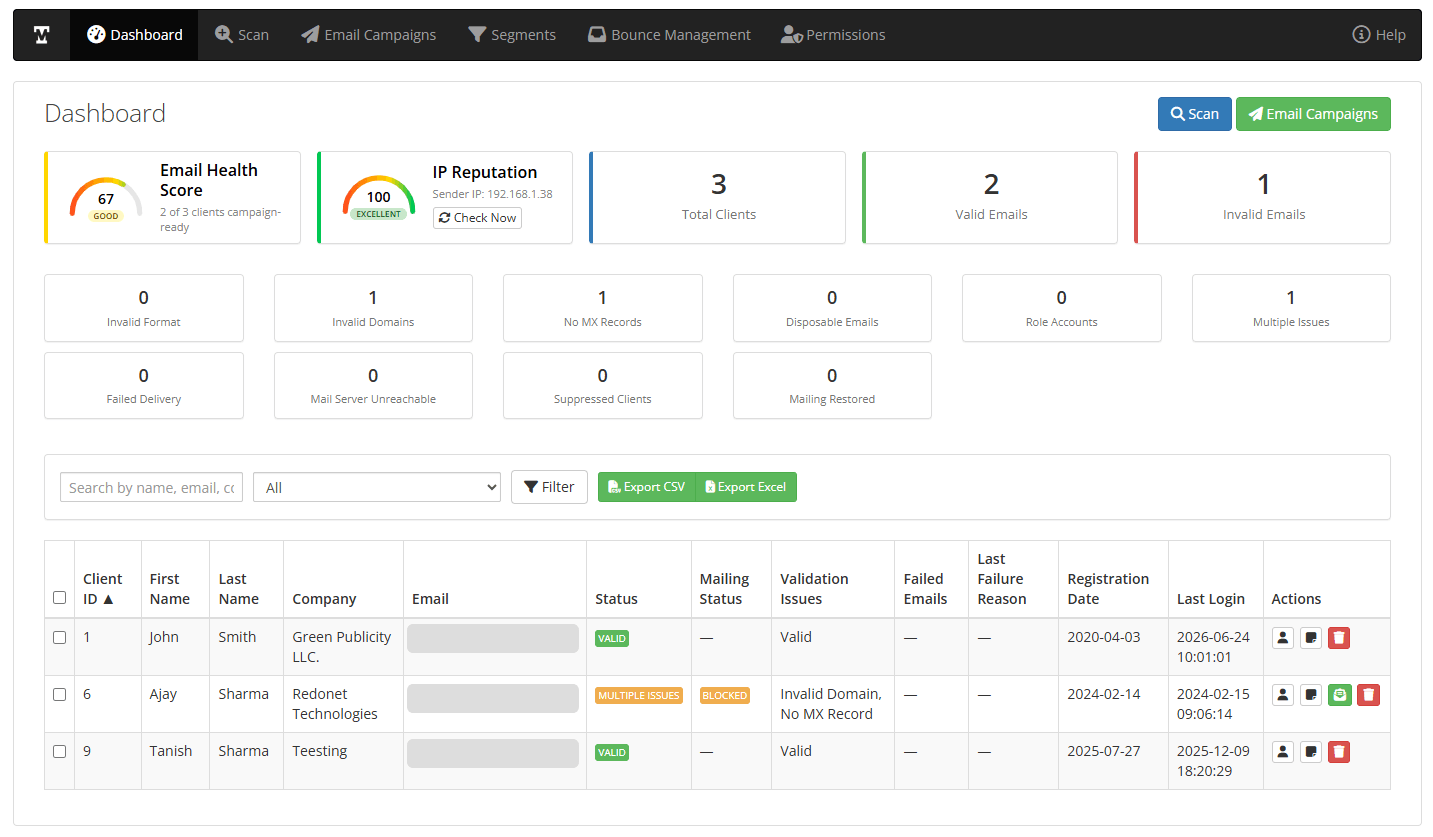
Task: Open notes icon for Ajay Sharma row
Action: (1311, 694)
